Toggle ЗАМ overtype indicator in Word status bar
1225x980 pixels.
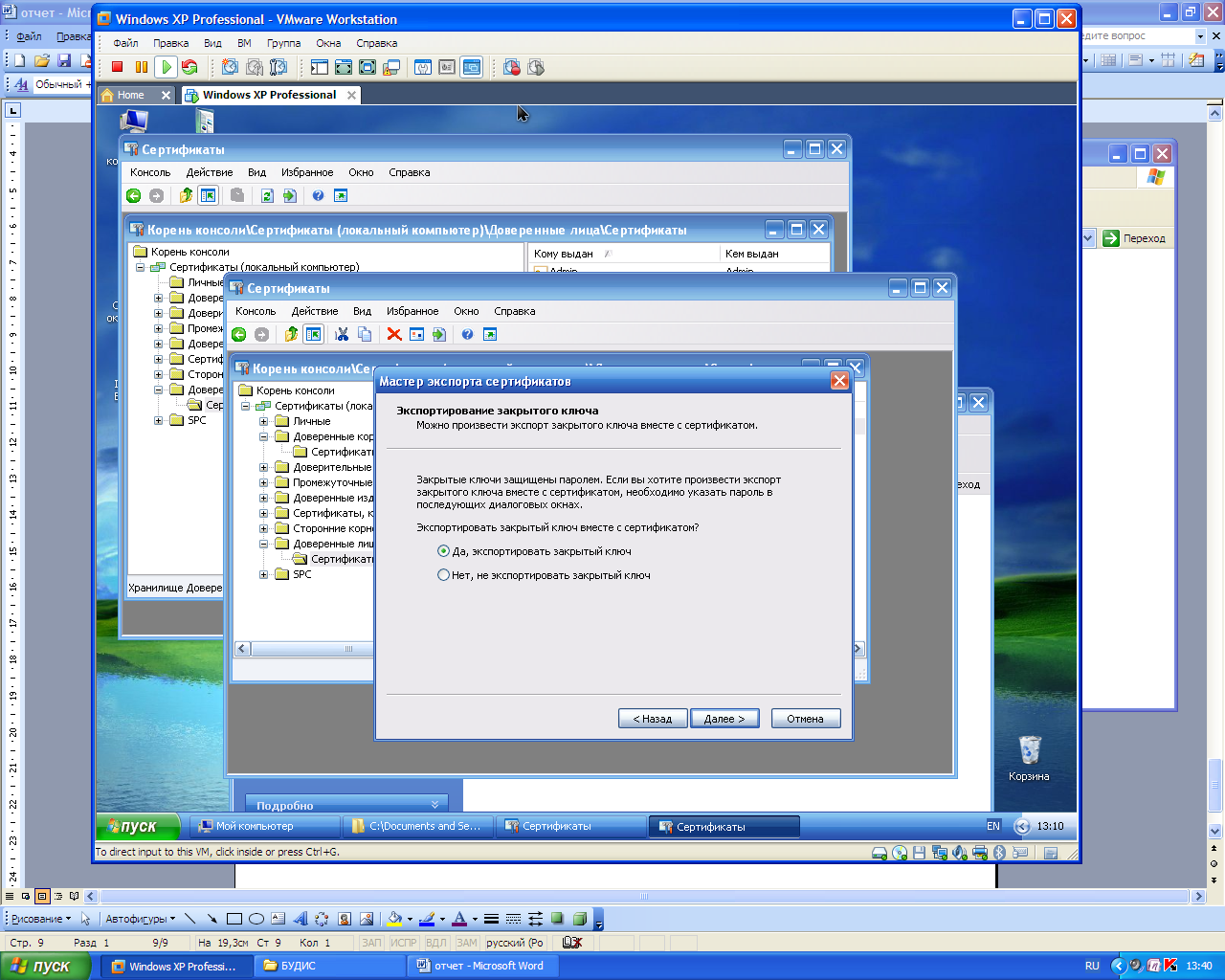[466, 943]
